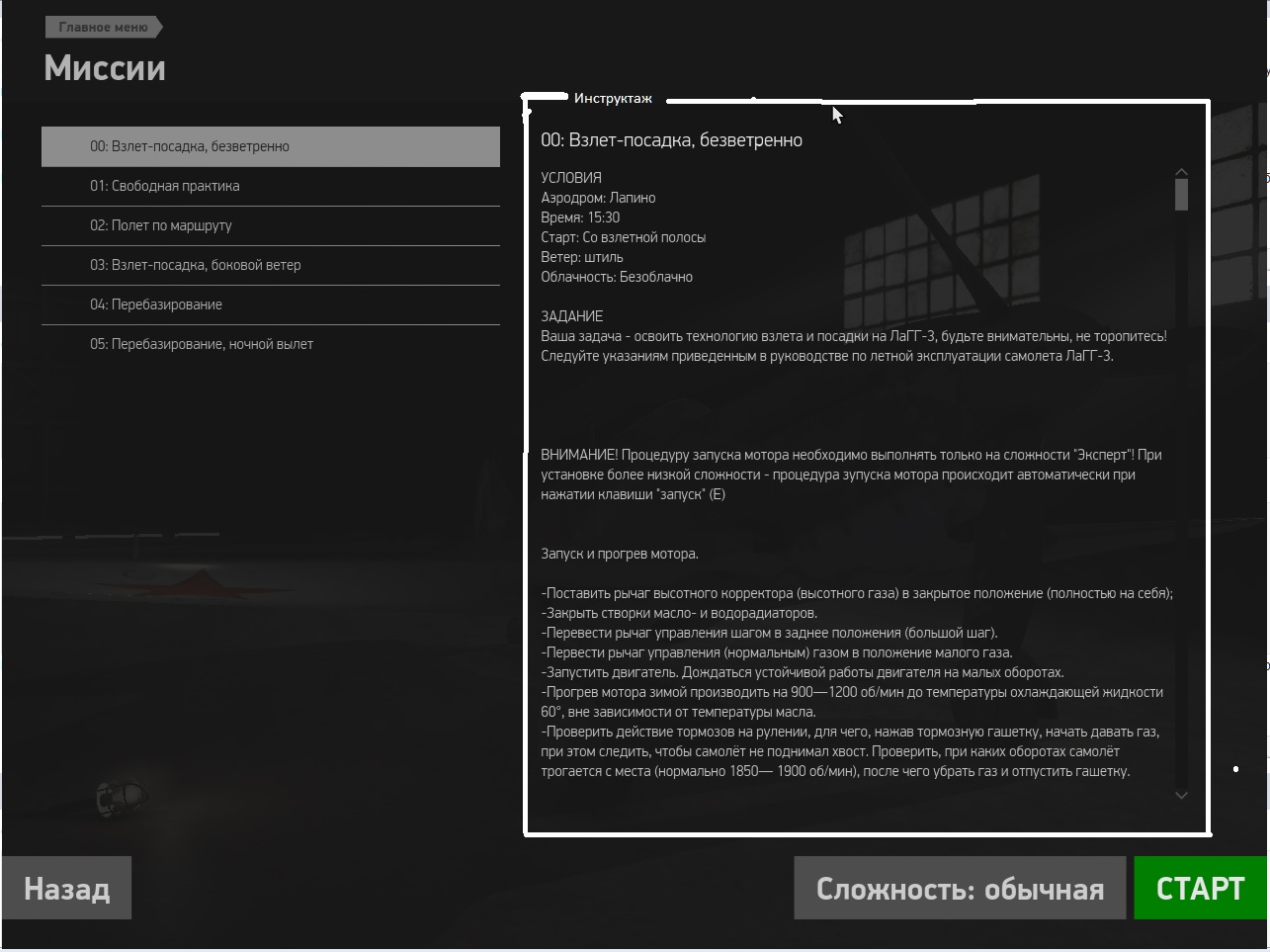Image resolution: width=1270 pixels, height=952 pixels.
Task: Click the -Закрыть створки масло- line
Action: (679, 613)
